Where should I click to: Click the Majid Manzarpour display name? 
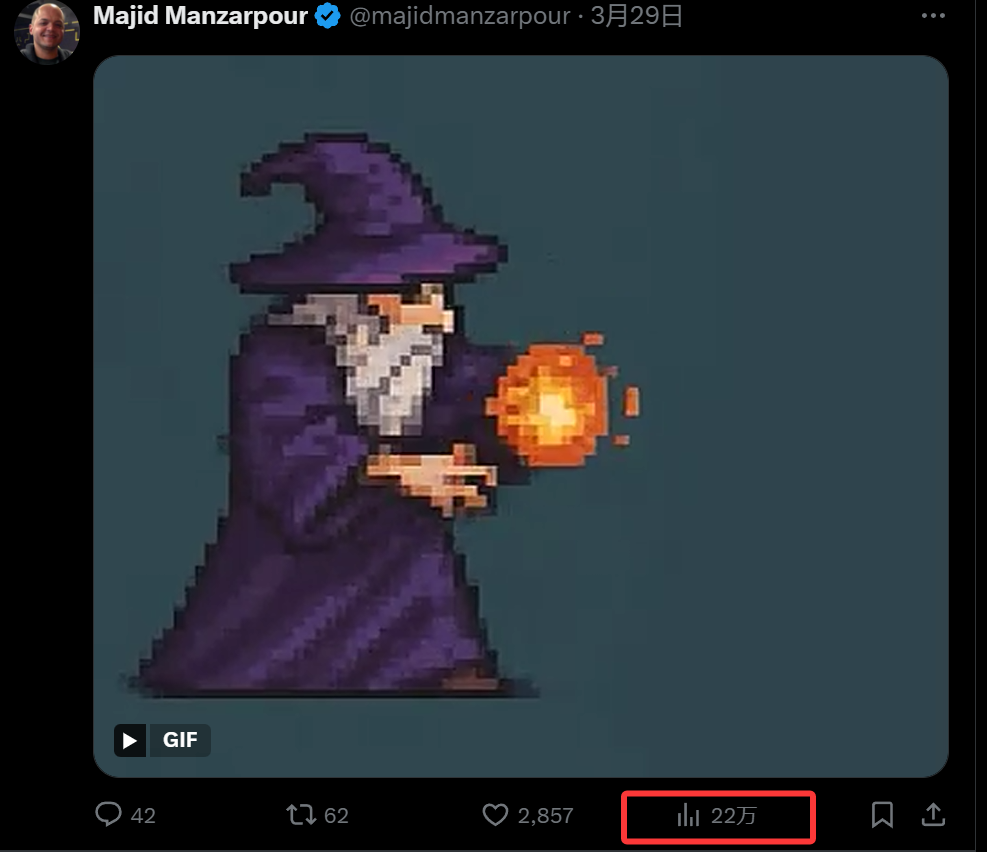(200, 16)
